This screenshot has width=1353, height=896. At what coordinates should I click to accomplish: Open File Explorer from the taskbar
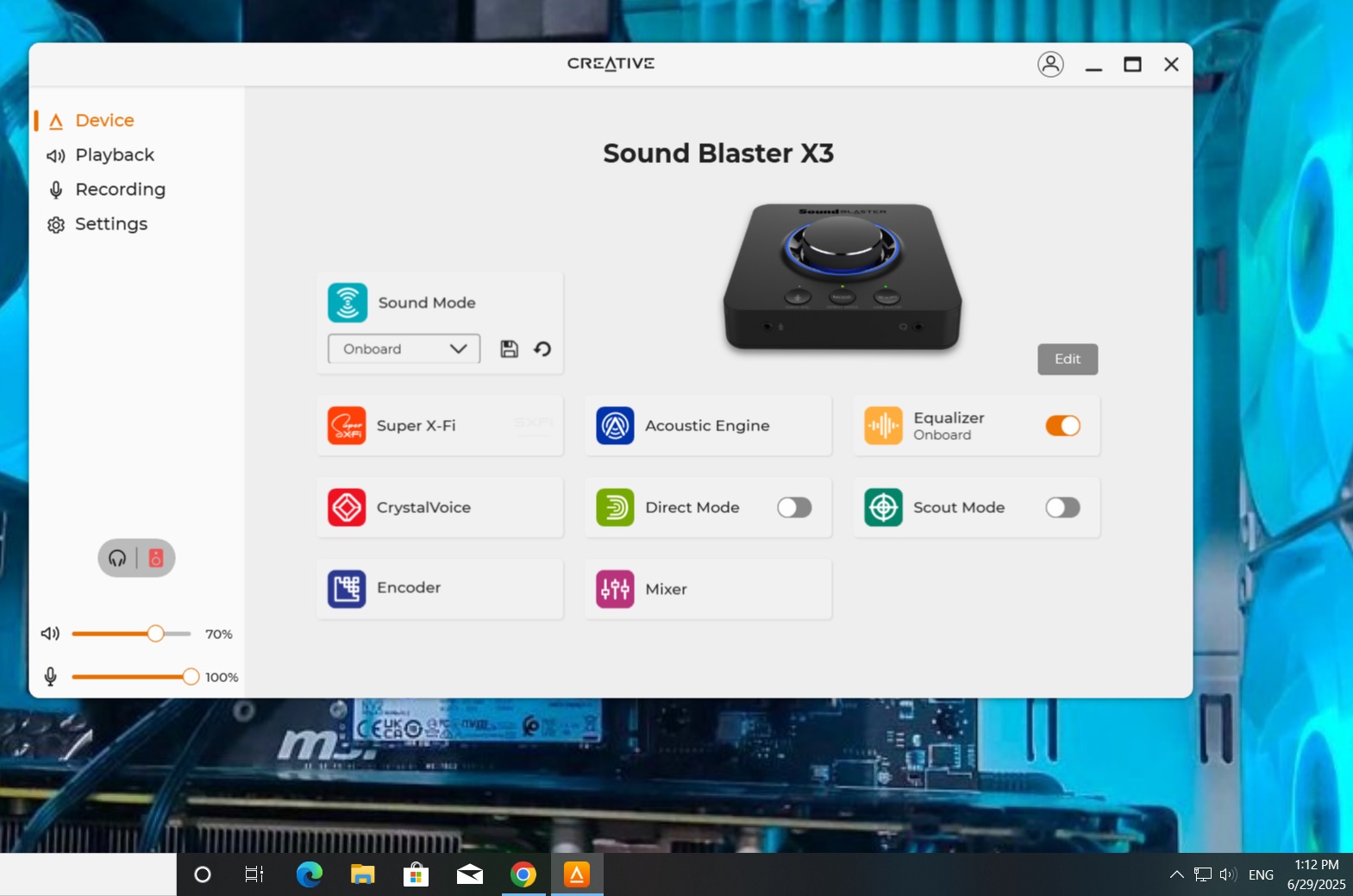coord(362,874)
